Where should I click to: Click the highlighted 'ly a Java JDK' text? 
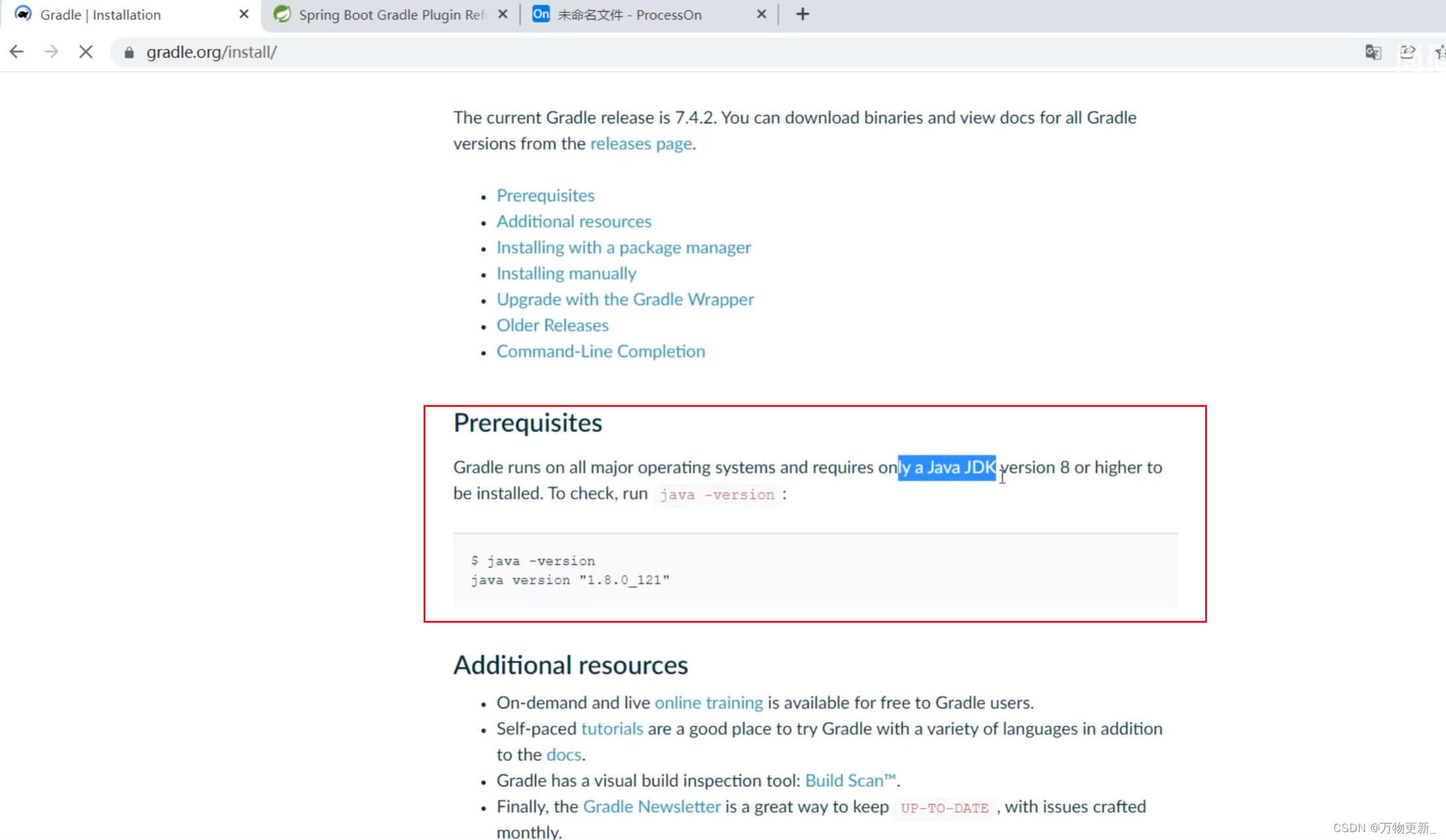pos(947,467)
